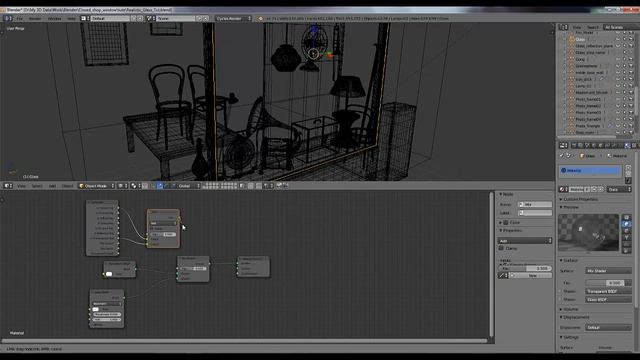Open the Help menu
Image resolution: width=640 pixels, height=360 pixels.
71,18
